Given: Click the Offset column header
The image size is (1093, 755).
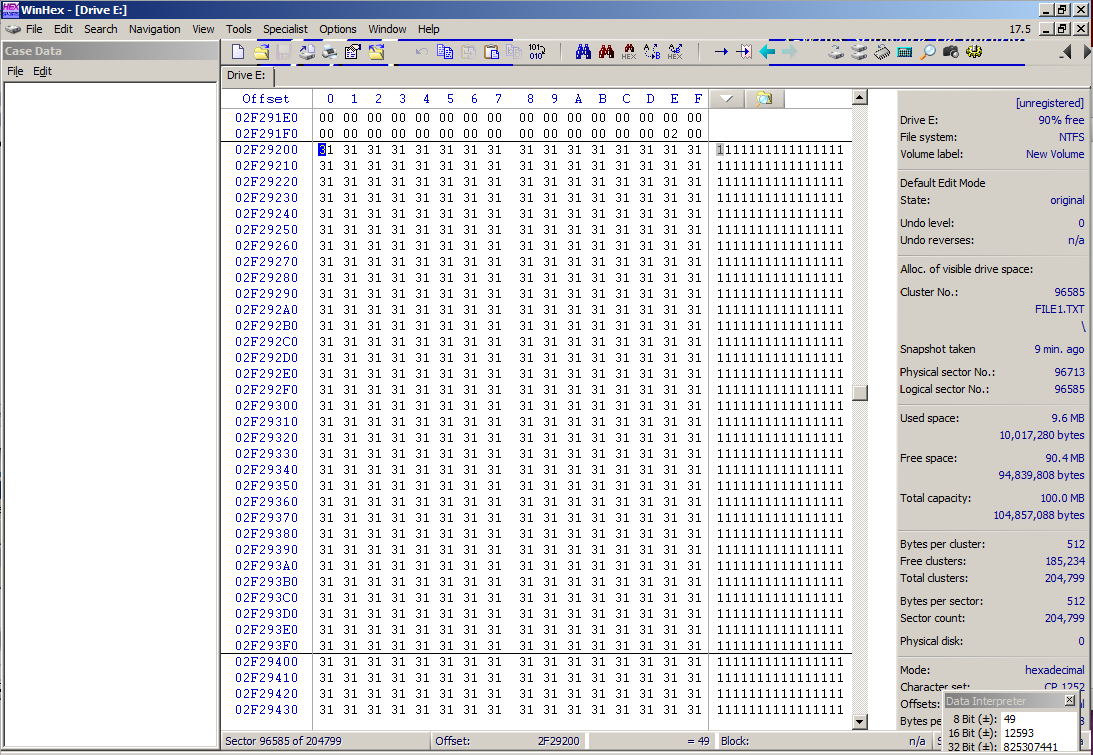Looking at the screenshot, I should [266, 98].
